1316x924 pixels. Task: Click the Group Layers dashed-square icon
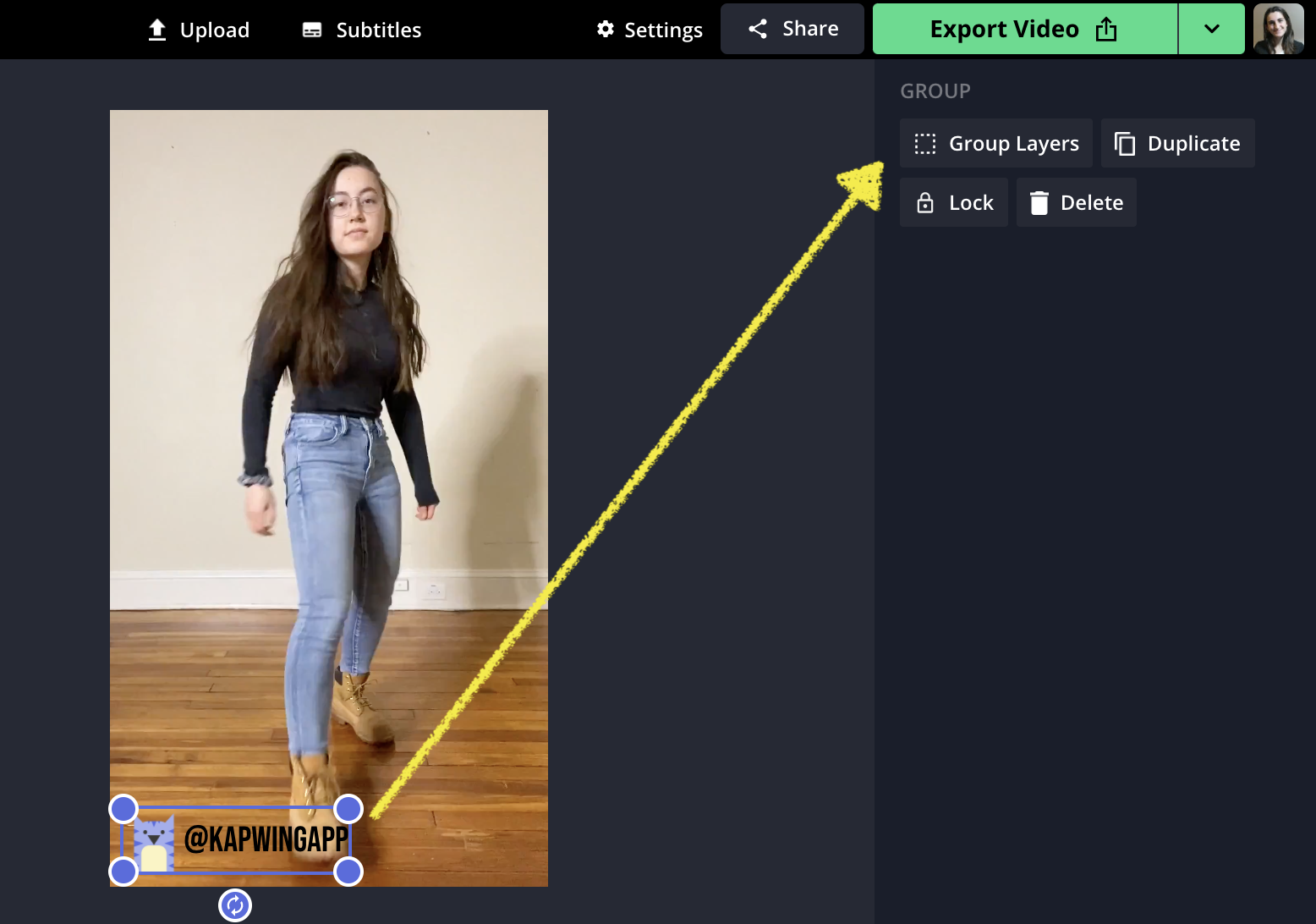click(925, 144)
